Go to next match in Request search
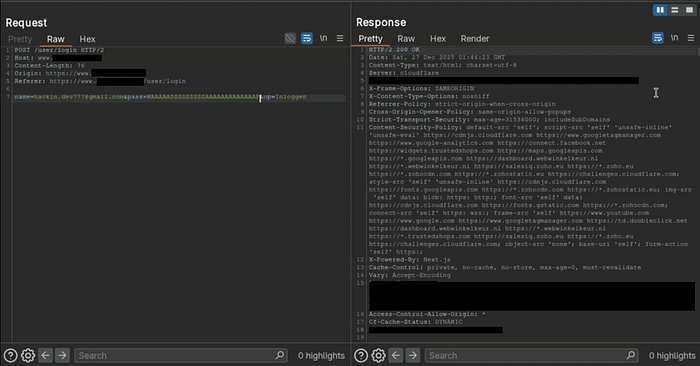 pyautogui.click(x=62, y=355)
